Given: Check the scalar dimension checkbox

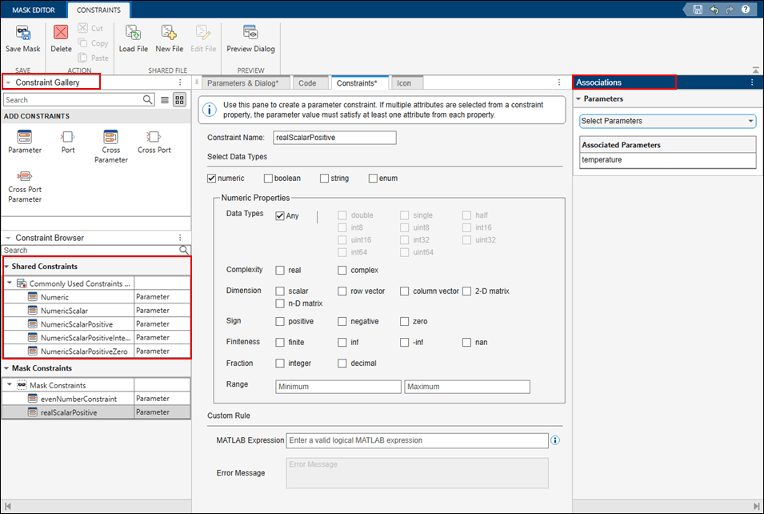Looking at the screenshot, I should pos(280,291).
